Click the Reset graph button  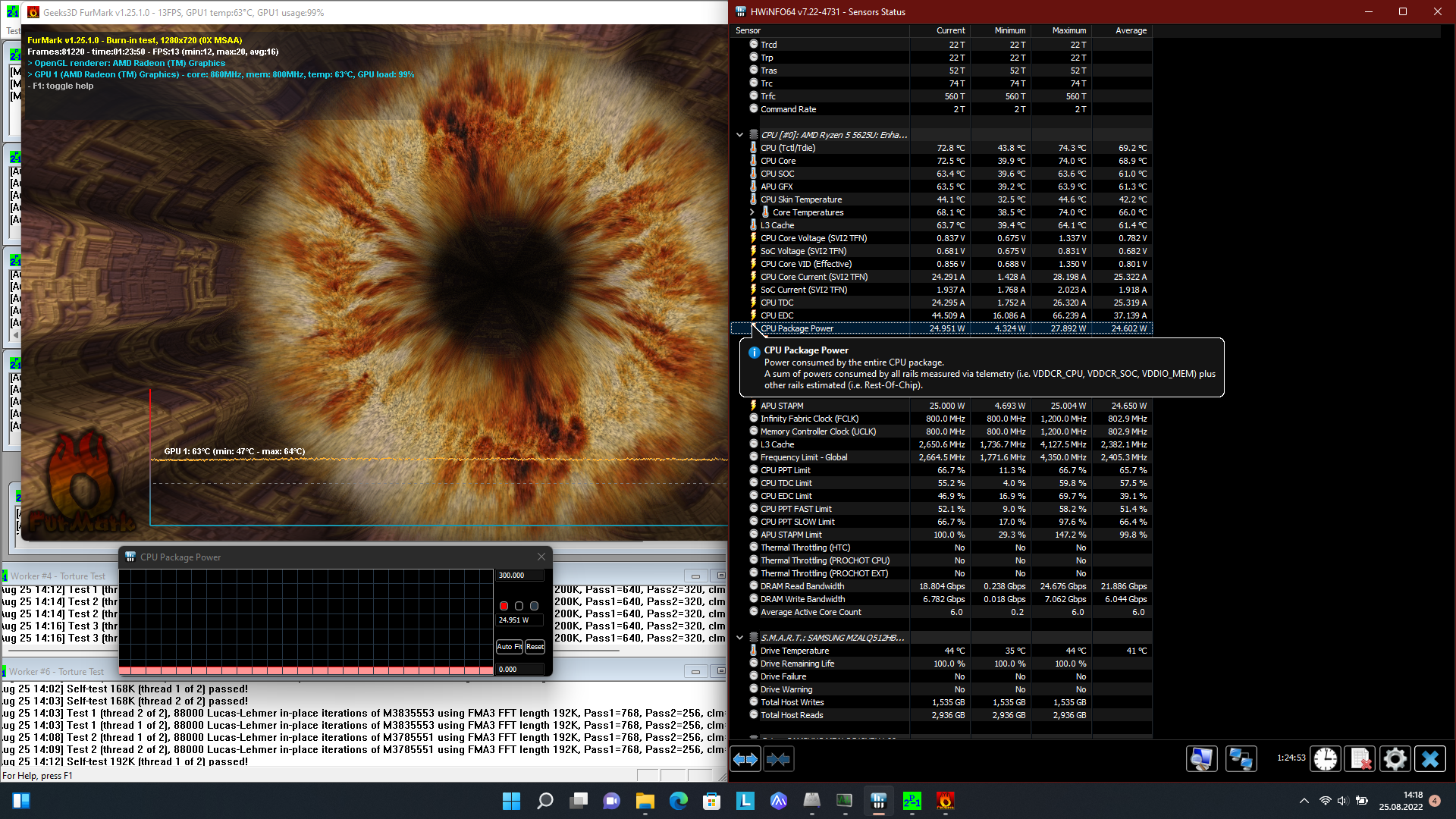coord(535,647)
